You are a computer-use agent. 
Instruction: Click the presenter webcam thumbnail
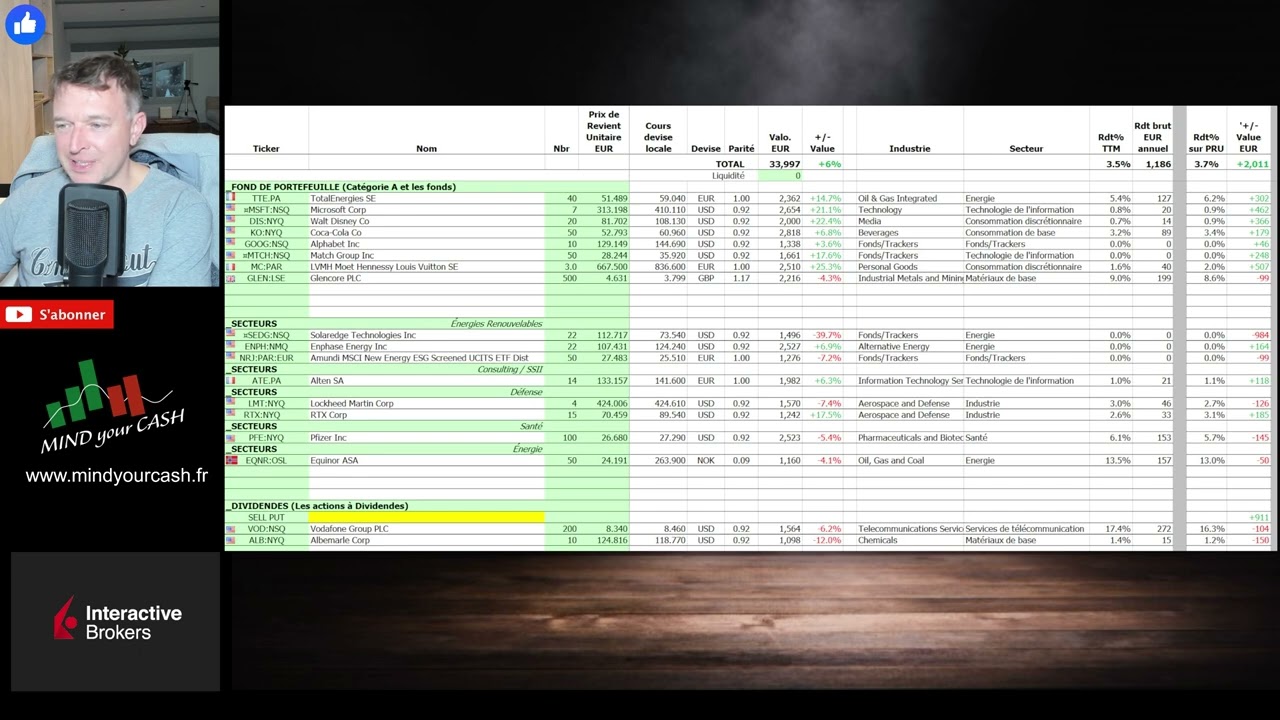(x=110, y=144)
